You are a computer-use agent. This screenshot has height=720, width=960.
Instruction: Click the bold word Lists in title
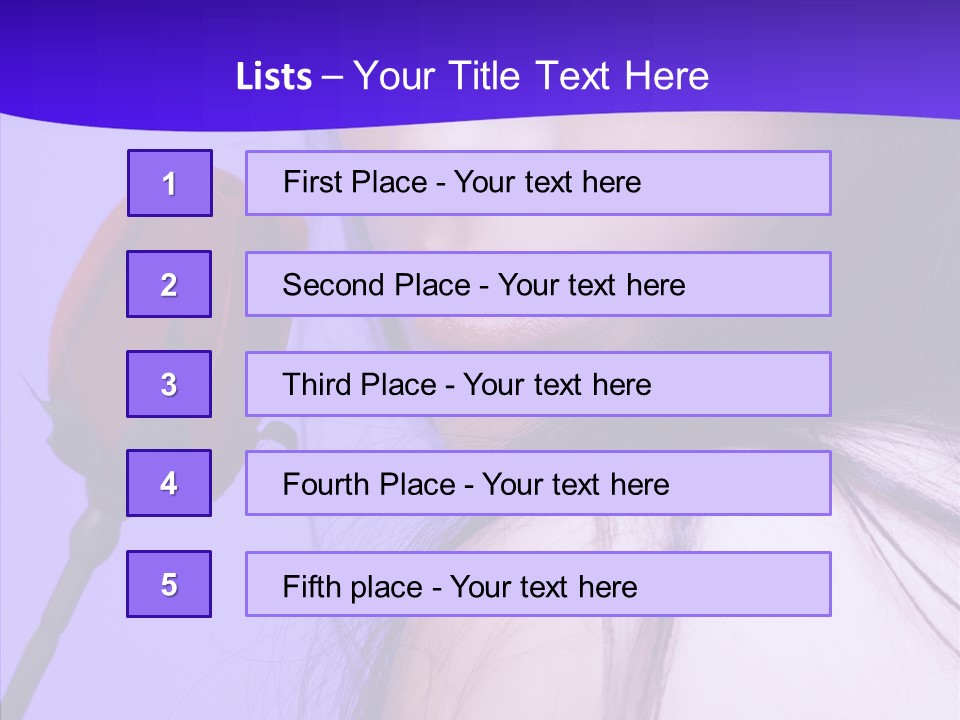274,77
